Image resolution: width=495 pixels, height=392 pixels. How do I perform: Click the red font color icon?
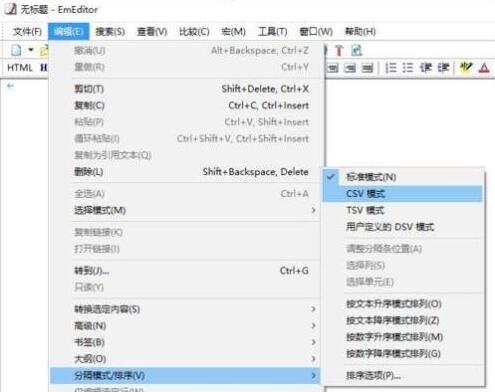pyautogui.click(x=484, y=68)
